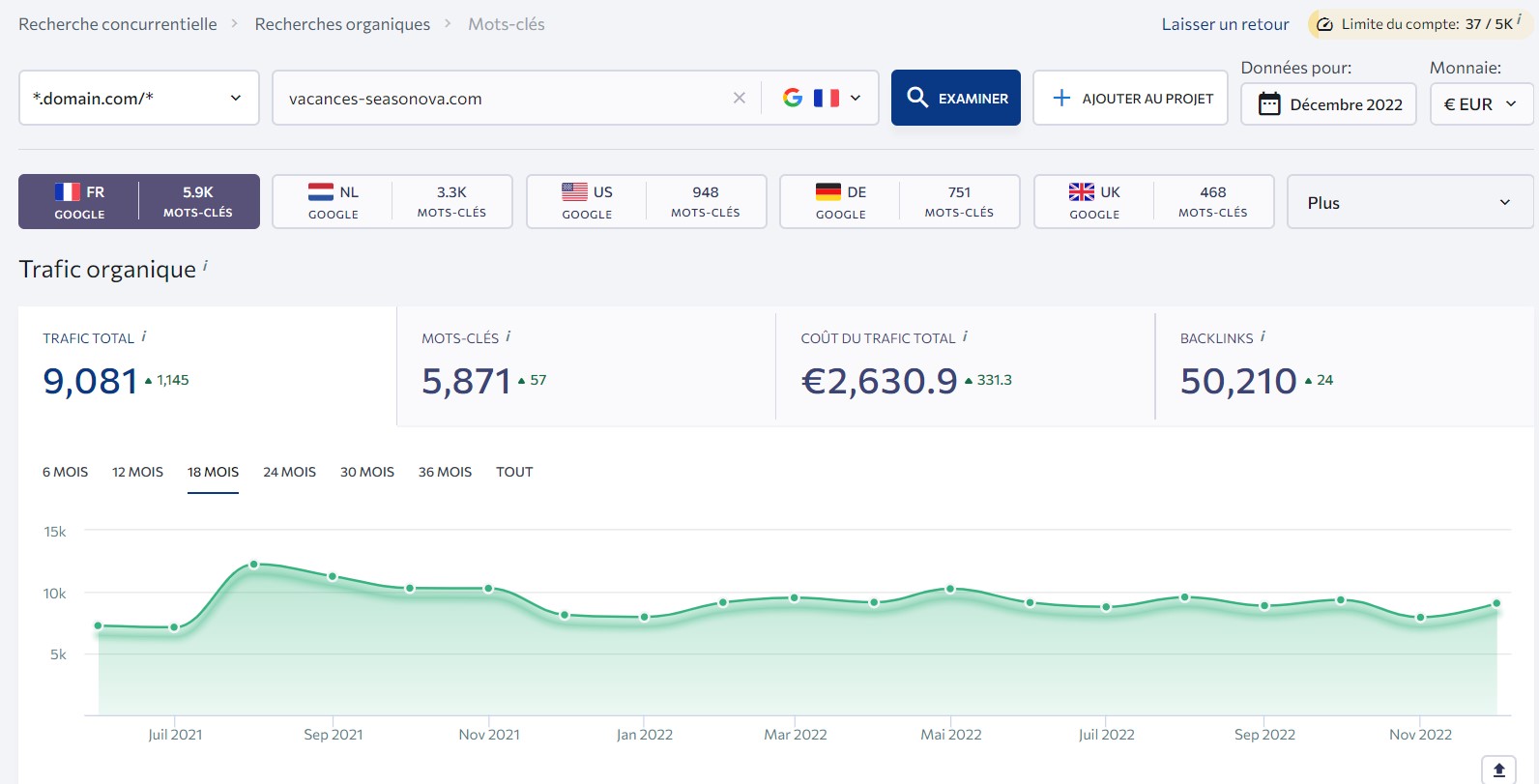Image resolution: width=1539 pixels, height=784 pixels.
Task: Click the chart data point above Sep 2021
Action: click(333, 576)
